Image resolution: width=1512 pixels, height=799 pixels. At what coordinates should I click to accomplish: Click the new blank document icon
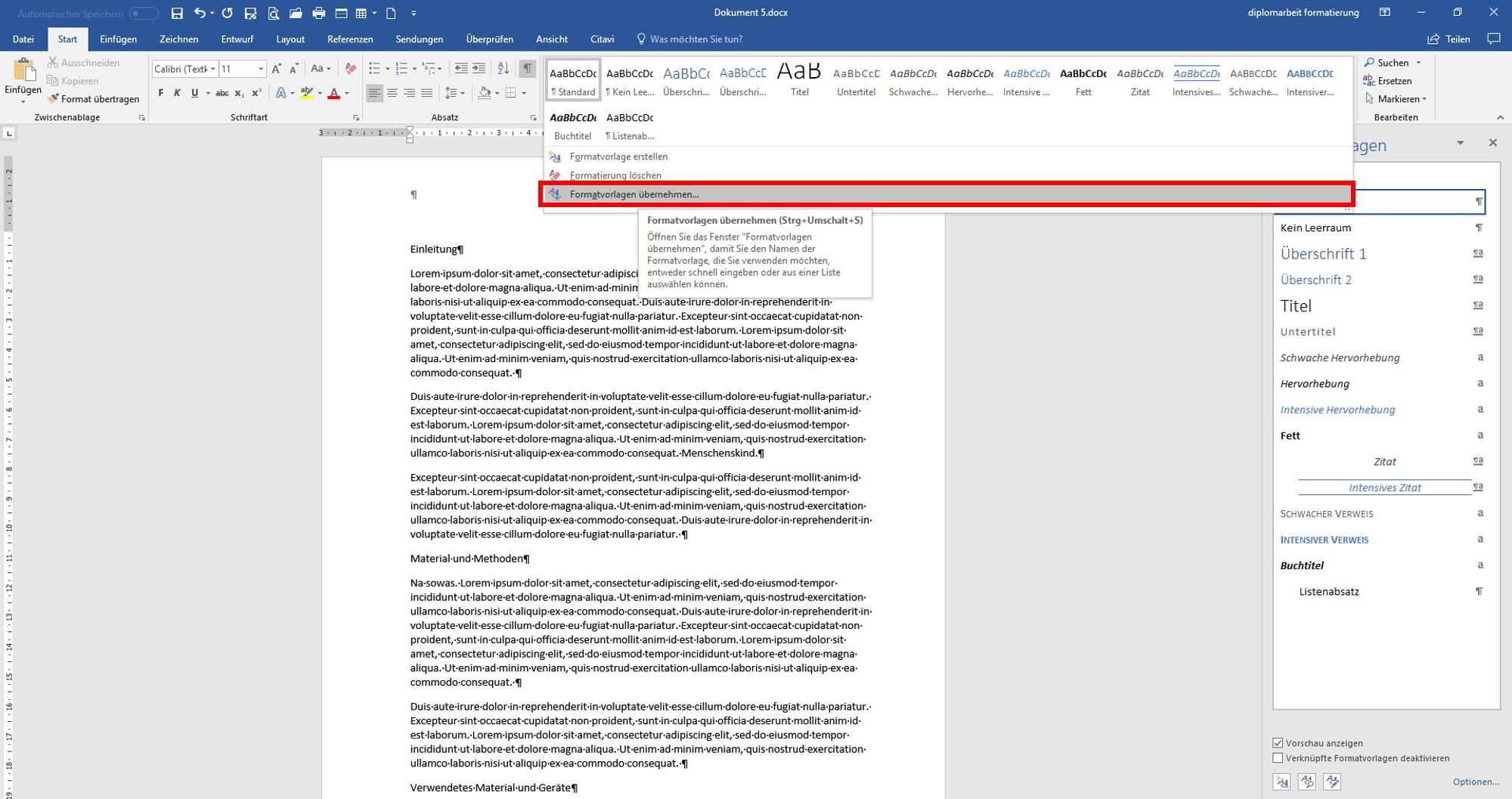click(x=391, y=13)
